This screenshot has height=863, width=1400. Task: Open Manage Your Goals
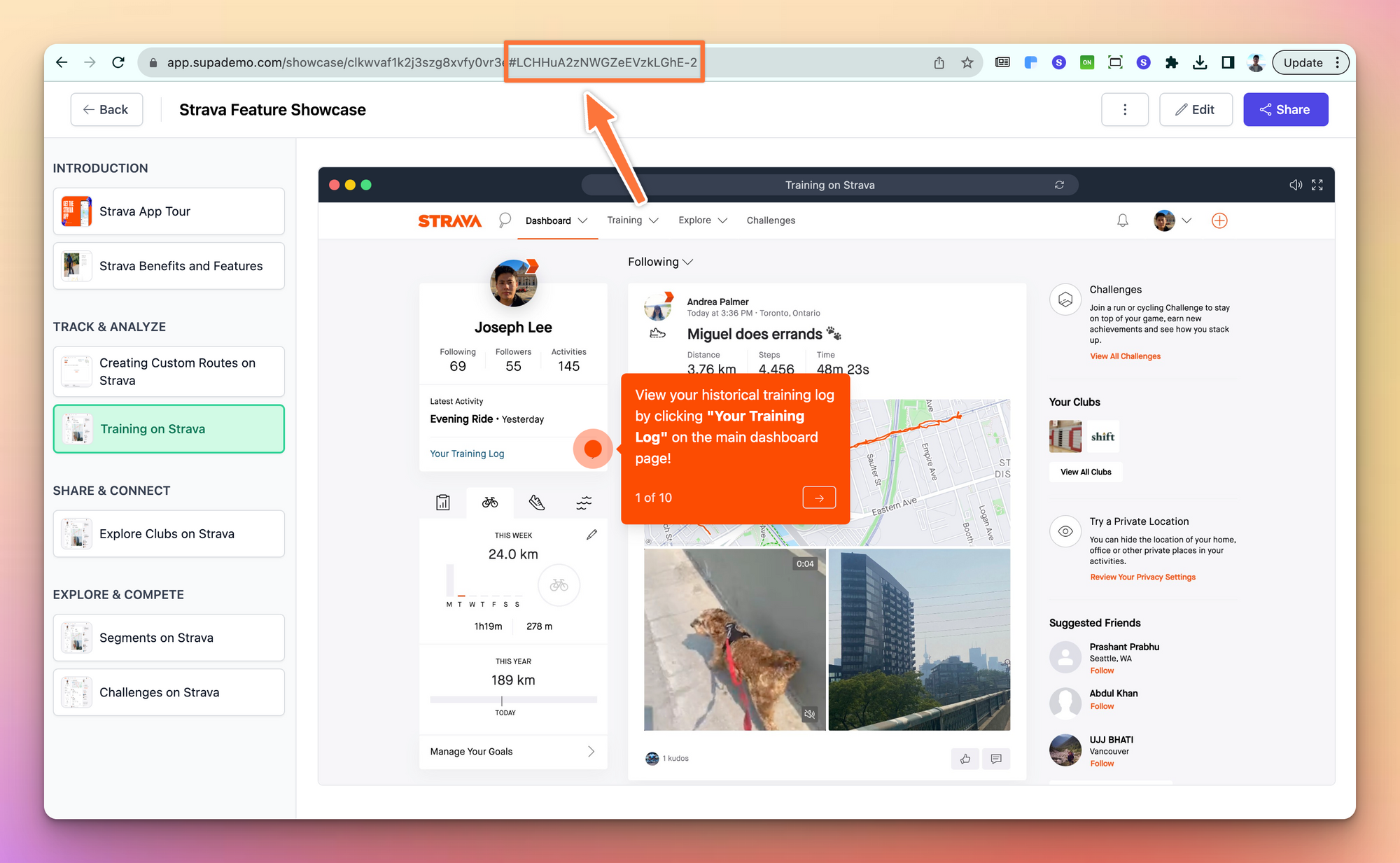click(513, 752)
